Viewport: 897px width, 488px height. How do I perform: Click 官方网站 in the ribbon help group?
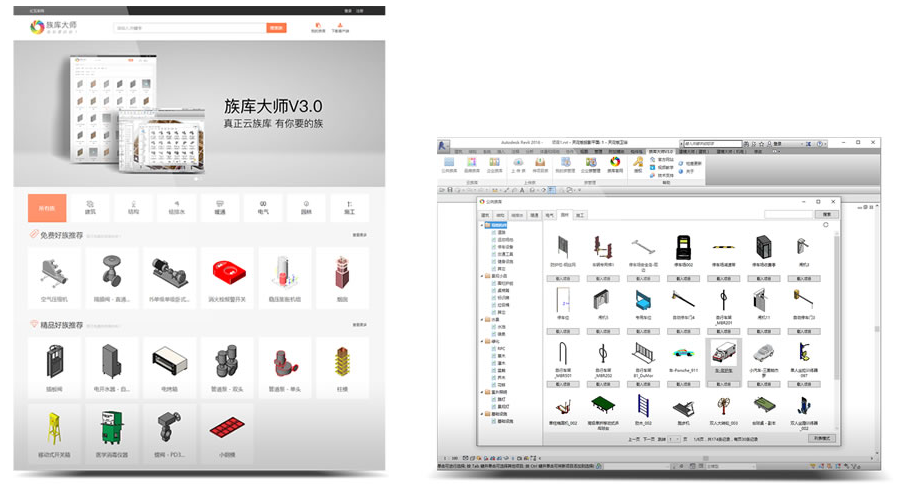pos(662,160)
